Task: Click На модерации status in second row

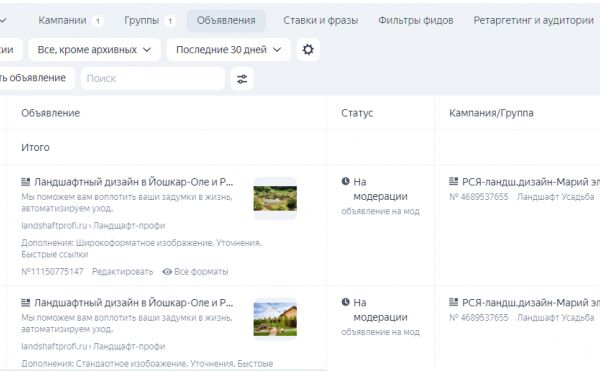Action: click(x=380, y=310)
